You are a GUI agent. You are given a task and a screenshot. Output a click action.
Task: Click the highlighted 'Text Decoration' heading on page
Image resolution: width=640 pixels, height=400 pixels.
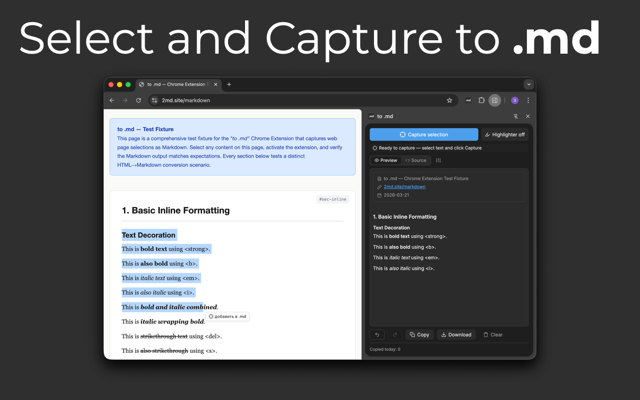(149, 235)
